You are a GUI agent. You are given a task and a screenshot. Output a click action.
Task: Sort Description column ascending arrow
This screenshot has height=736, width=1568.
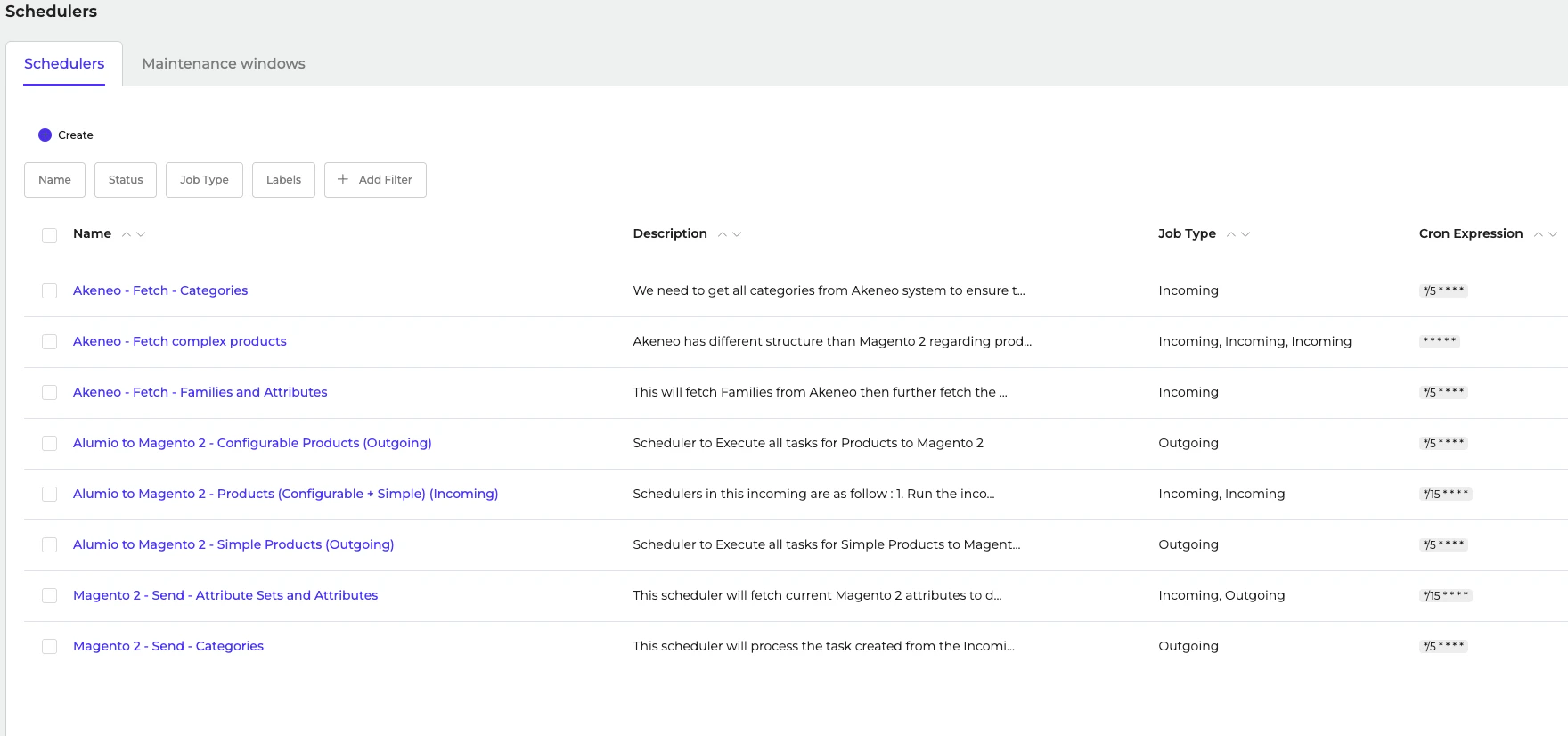click(x=723, y=234)
